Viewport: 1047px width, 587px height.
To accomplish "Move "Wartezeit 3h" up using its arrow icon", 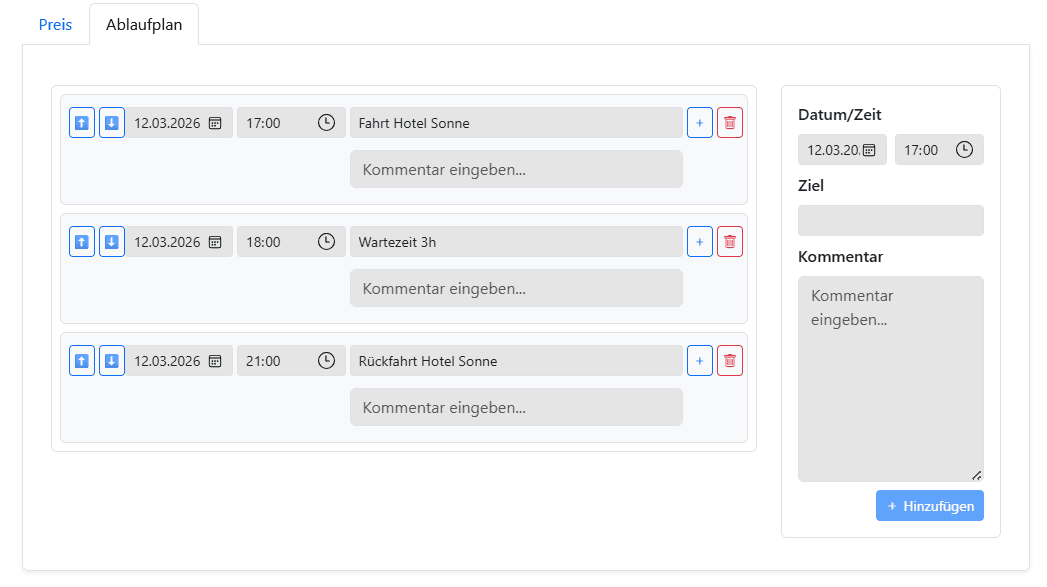I will (x=81, y=241).
